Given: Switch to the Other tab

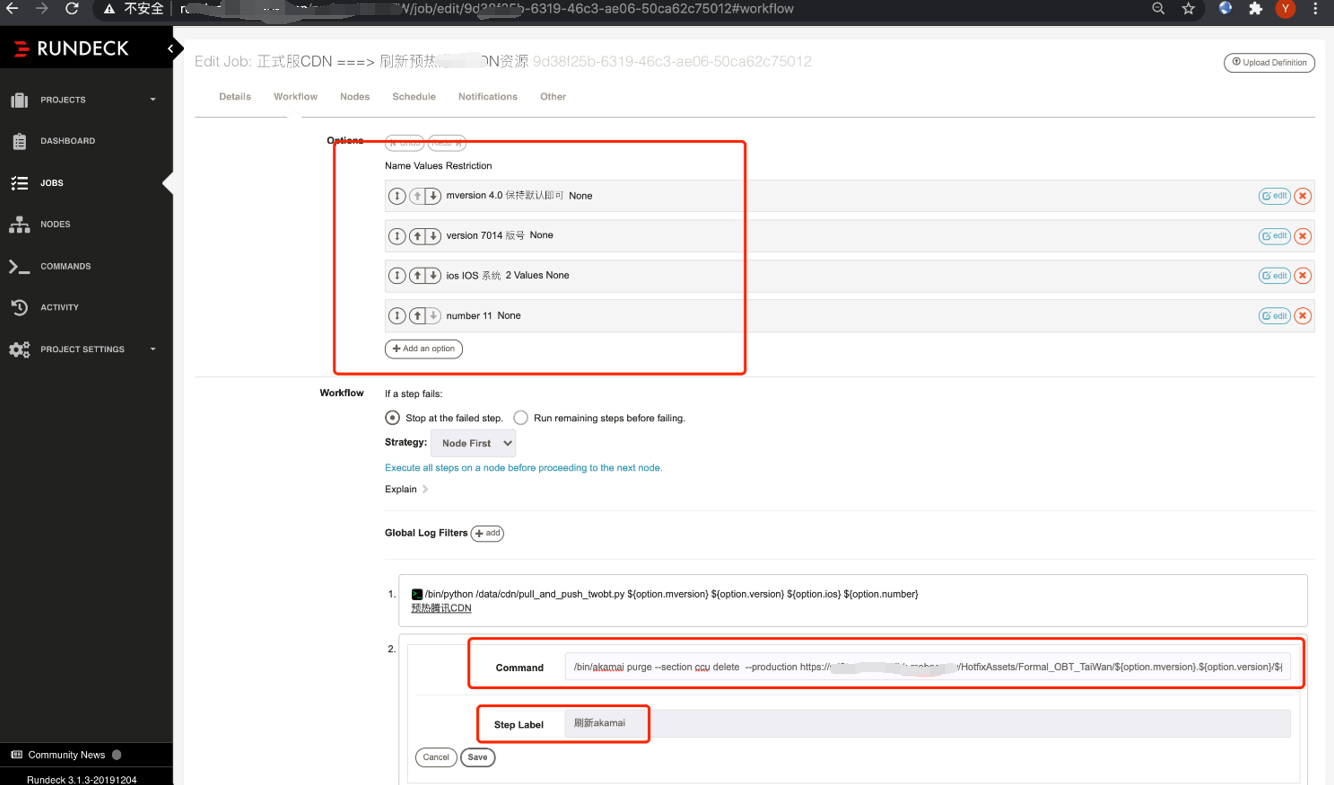Looking at the screenshot, I should [x=553, y=97].
